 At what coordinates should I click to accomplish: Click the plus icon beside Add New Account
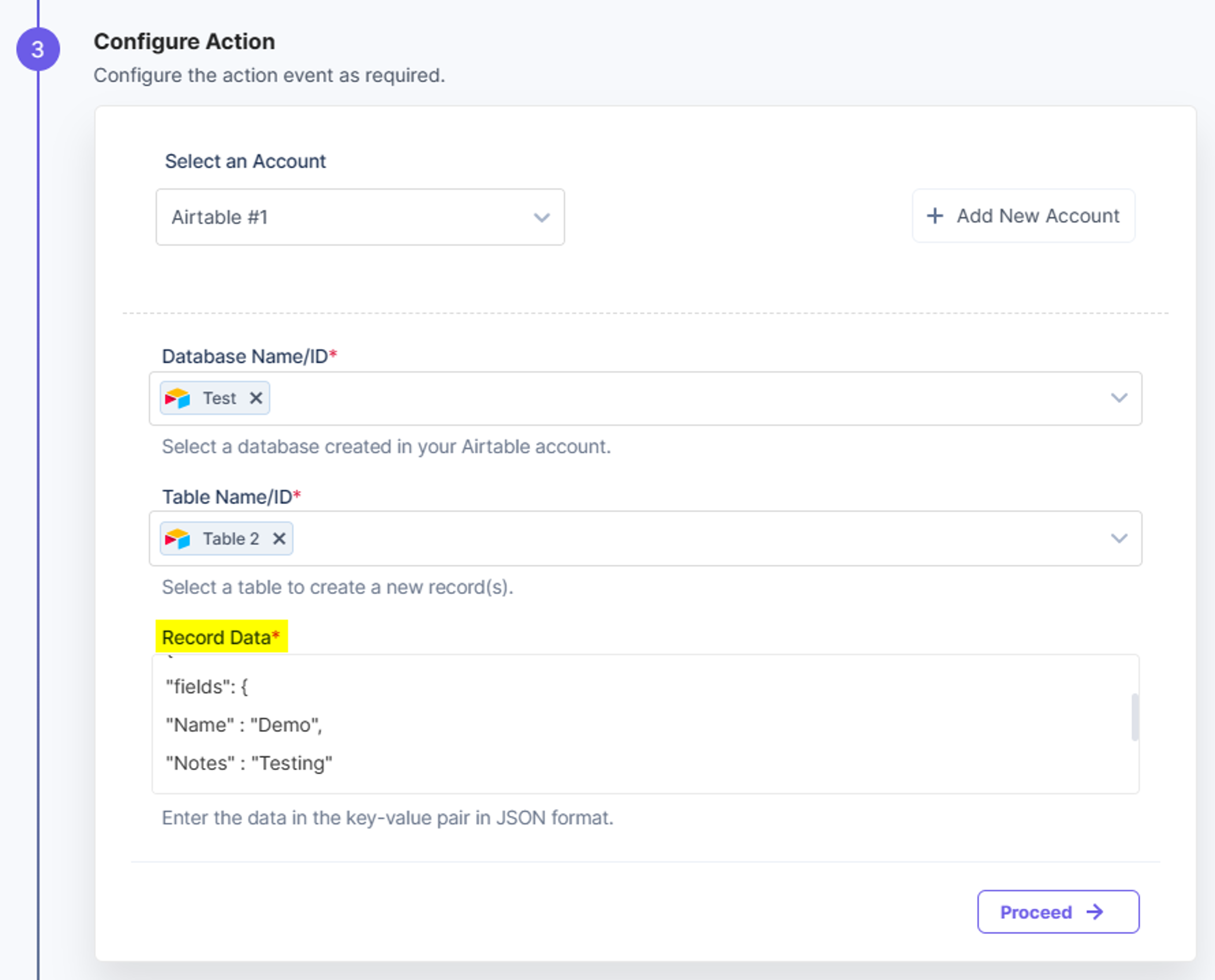[x=935, y=215]
